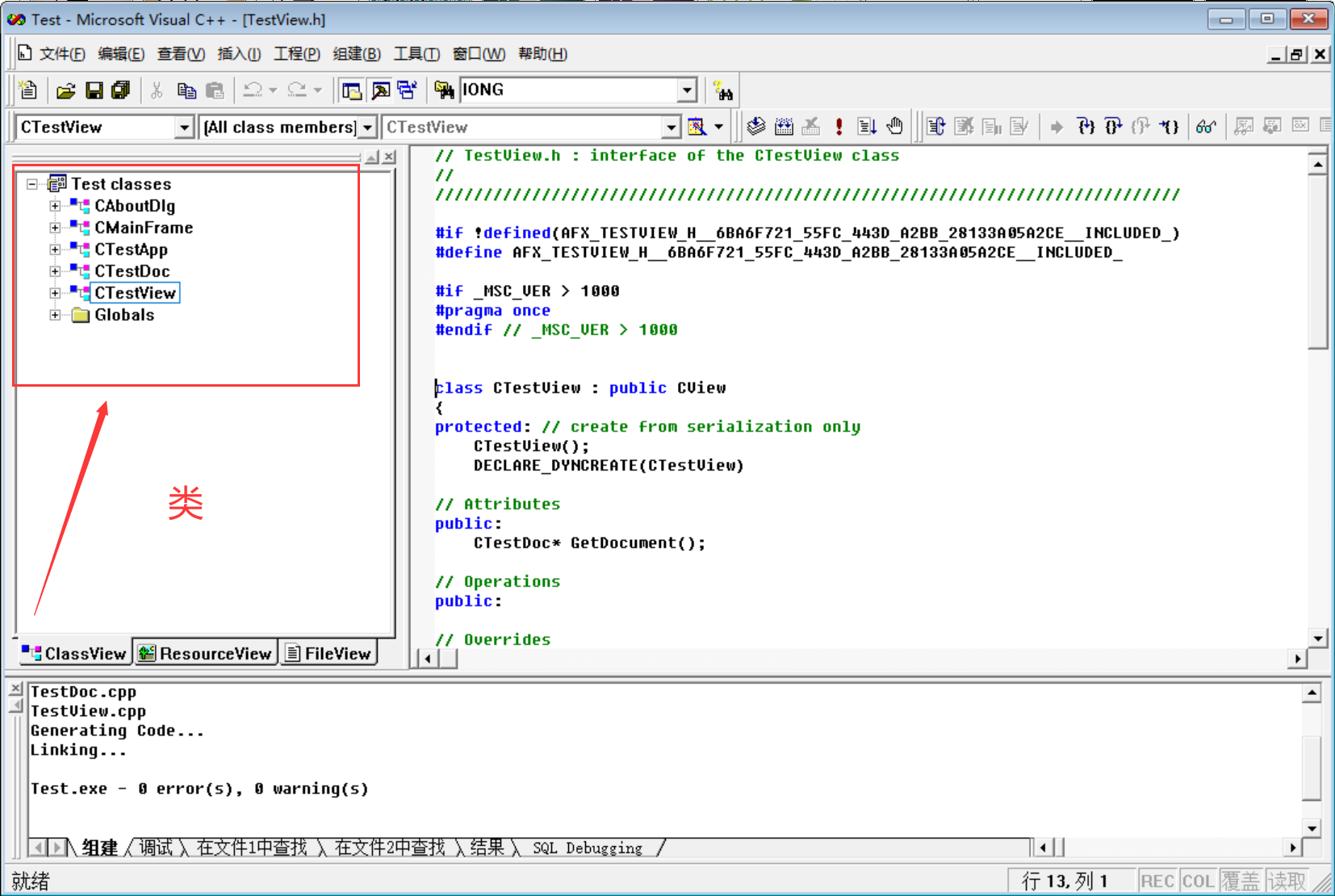Expand the CTestApp class node

tap(55, 249)
